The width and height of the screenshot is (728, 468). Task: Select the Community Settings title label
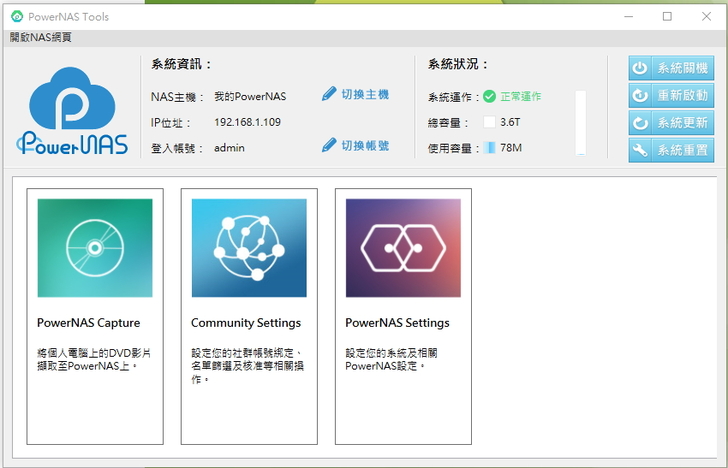[x=246, y=323]
